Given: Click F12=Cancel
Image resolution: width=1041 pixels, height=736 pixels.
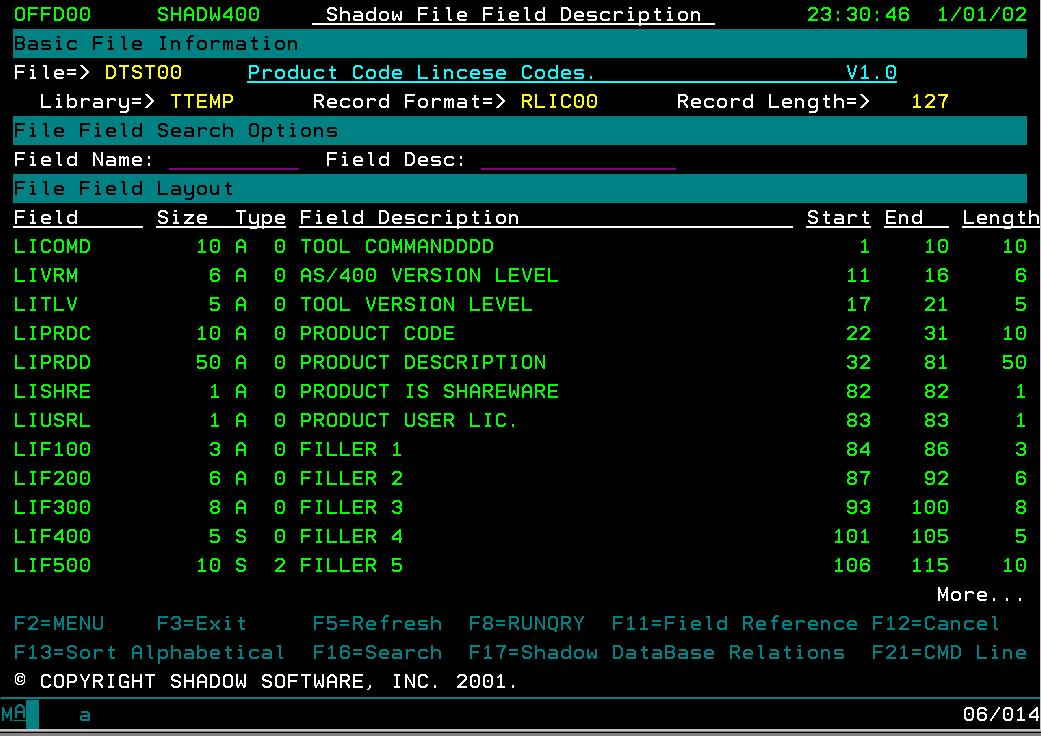Looking at the screenshot, I should coord(935,624).
